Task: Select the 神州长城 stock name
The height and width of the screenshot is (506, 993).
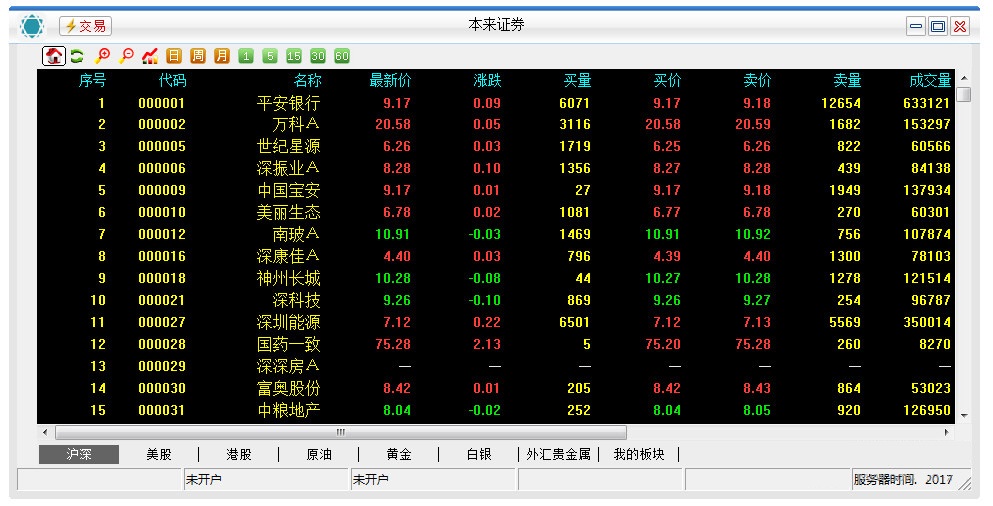Action: (289, 278)
